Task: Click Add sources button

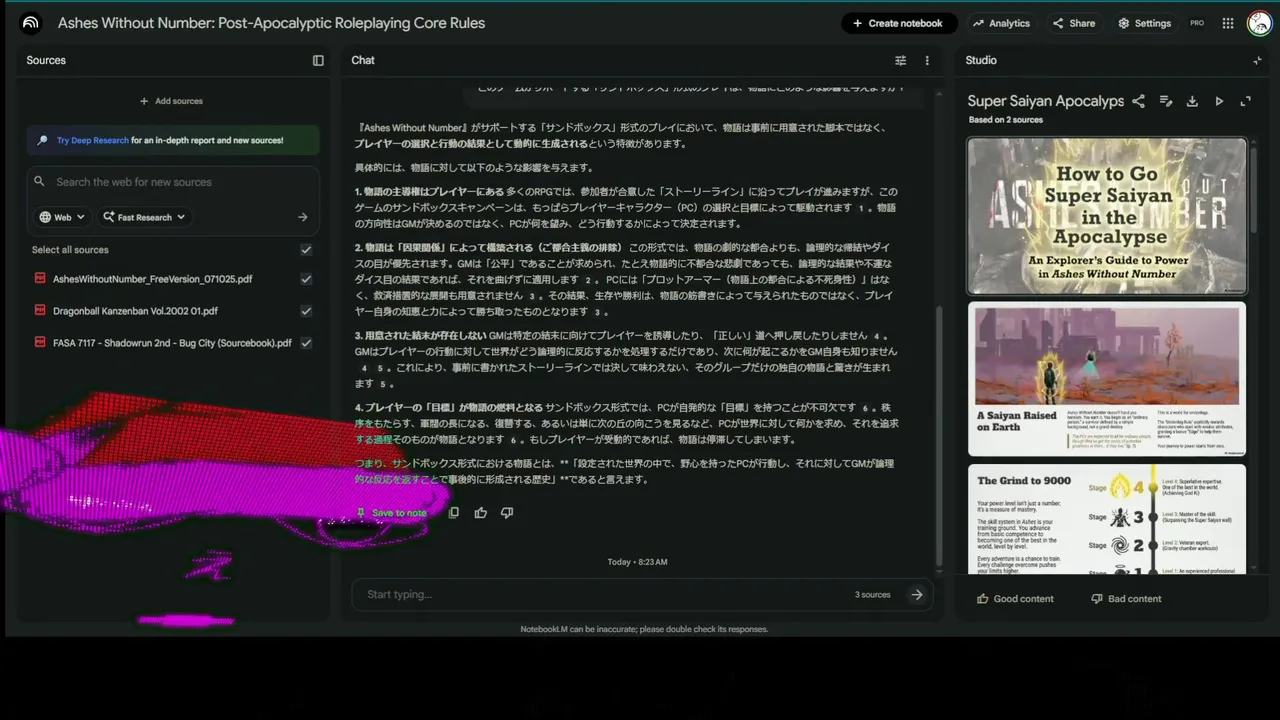Action: tap(171, 101)
